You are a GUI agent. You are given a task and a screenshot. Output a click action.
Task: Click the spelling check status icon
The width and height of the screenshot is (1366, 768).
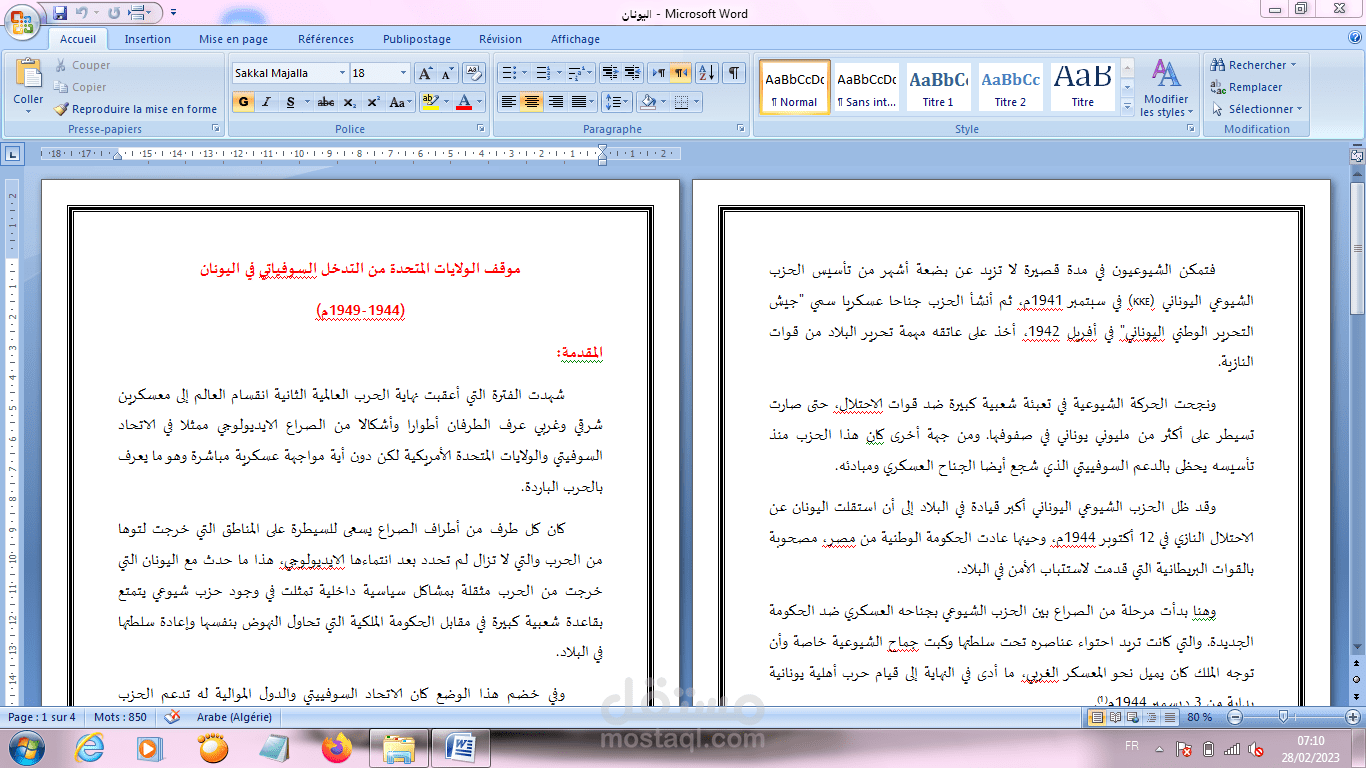tap(173, 717)
